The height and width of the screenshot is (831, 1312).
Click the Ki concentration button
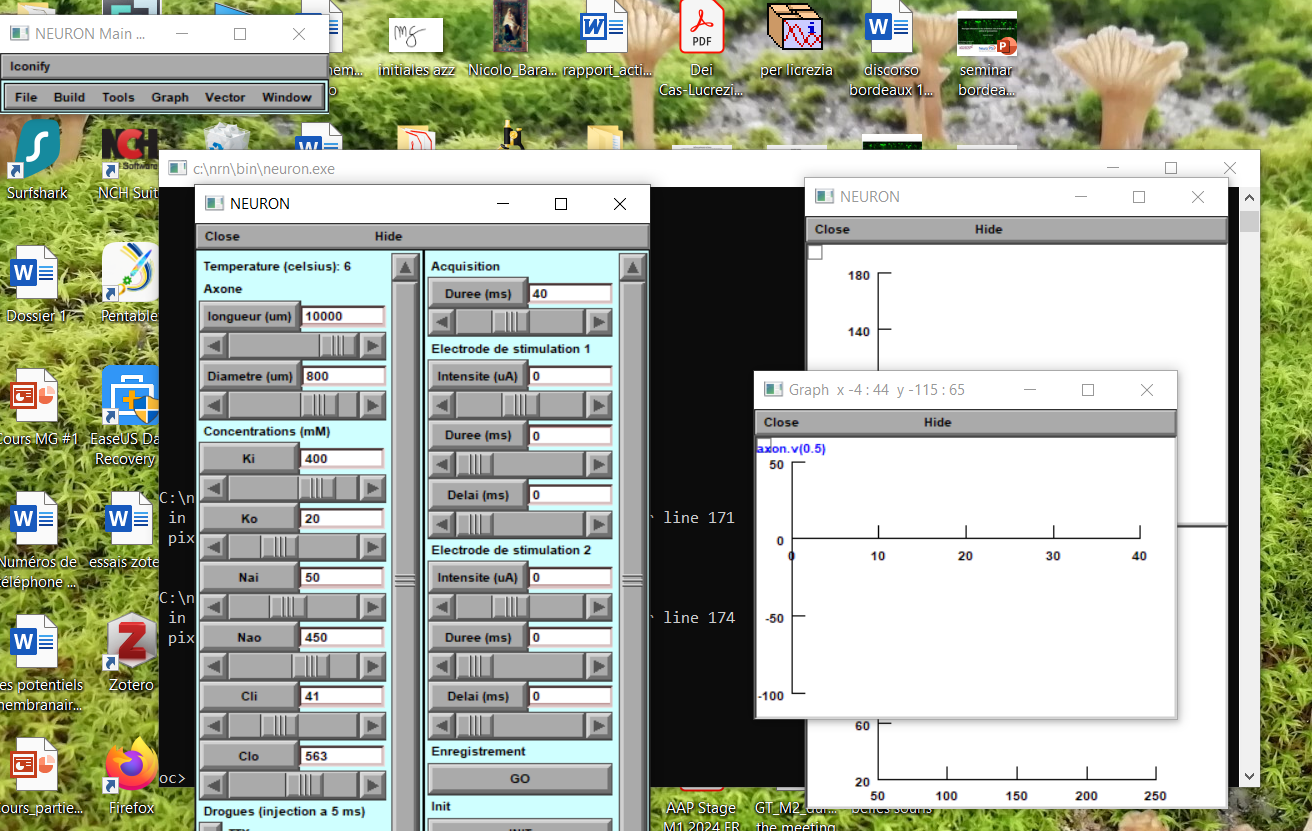coord(249,459)
